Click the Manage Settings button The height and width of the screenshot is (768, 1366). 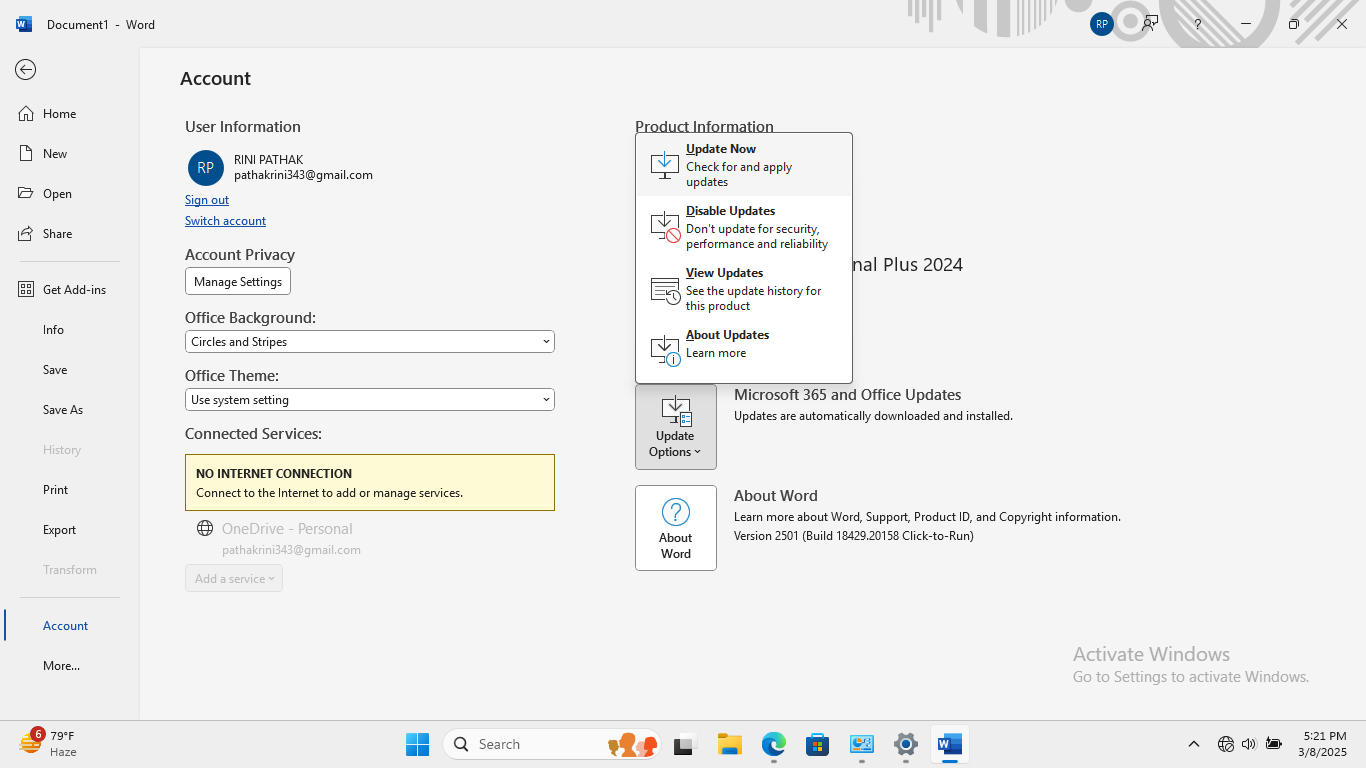[x=238, y=282]
